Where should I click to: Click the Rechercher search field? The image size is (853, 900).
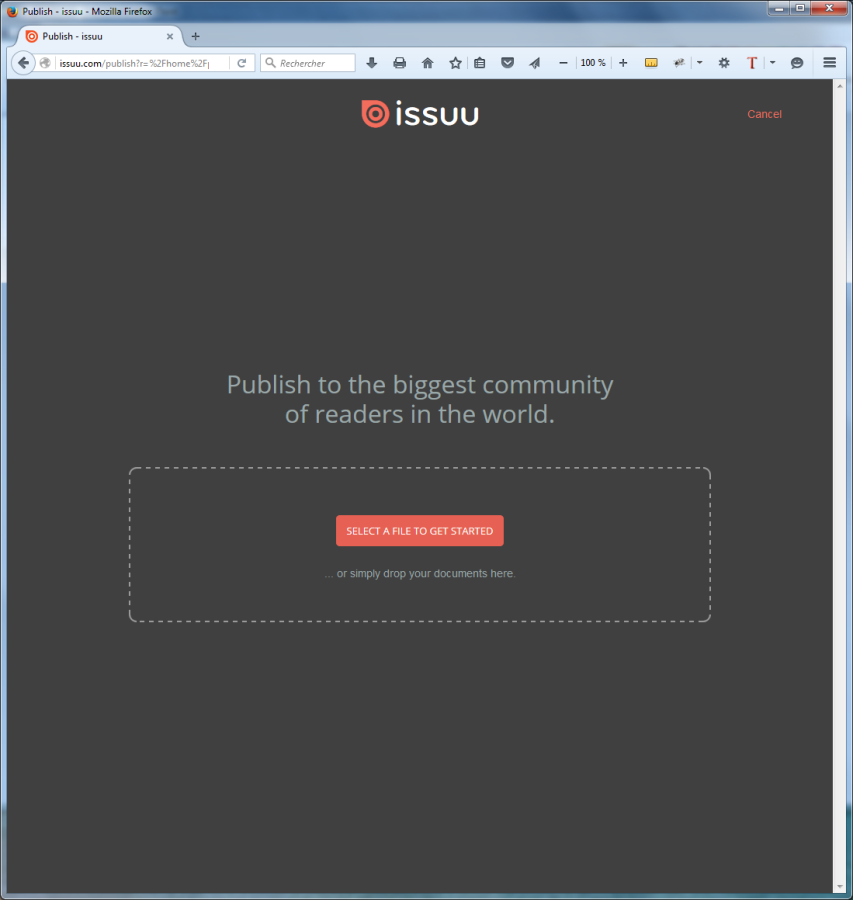(308, 63)
